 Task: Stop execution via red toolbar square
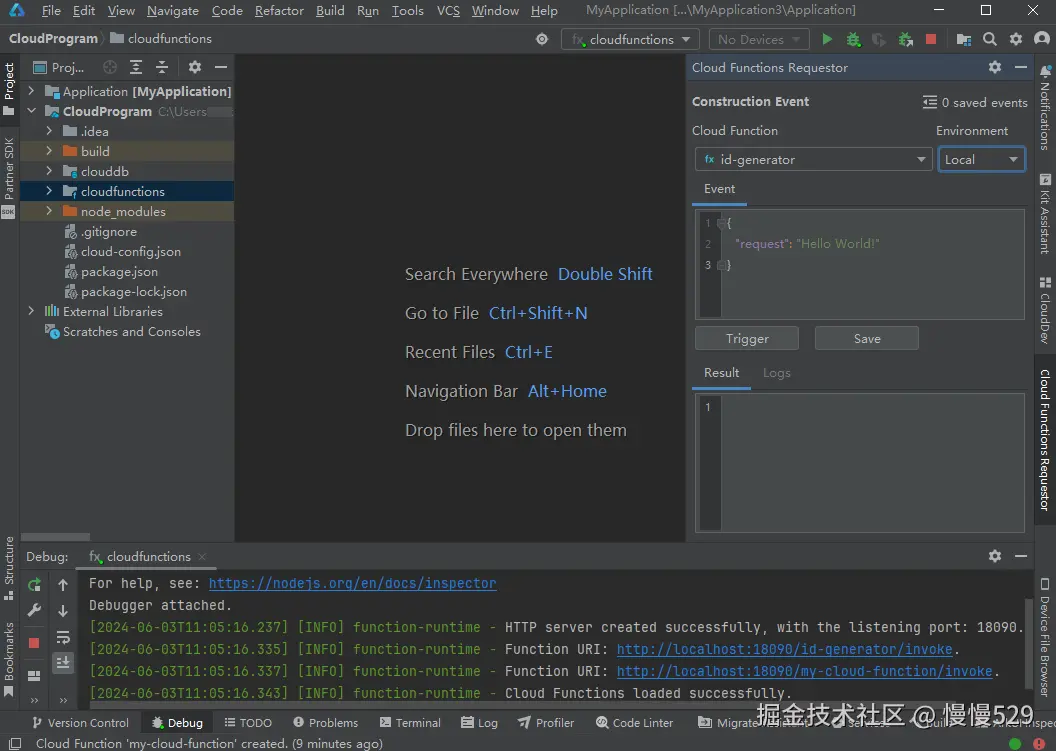click(931, 39)
